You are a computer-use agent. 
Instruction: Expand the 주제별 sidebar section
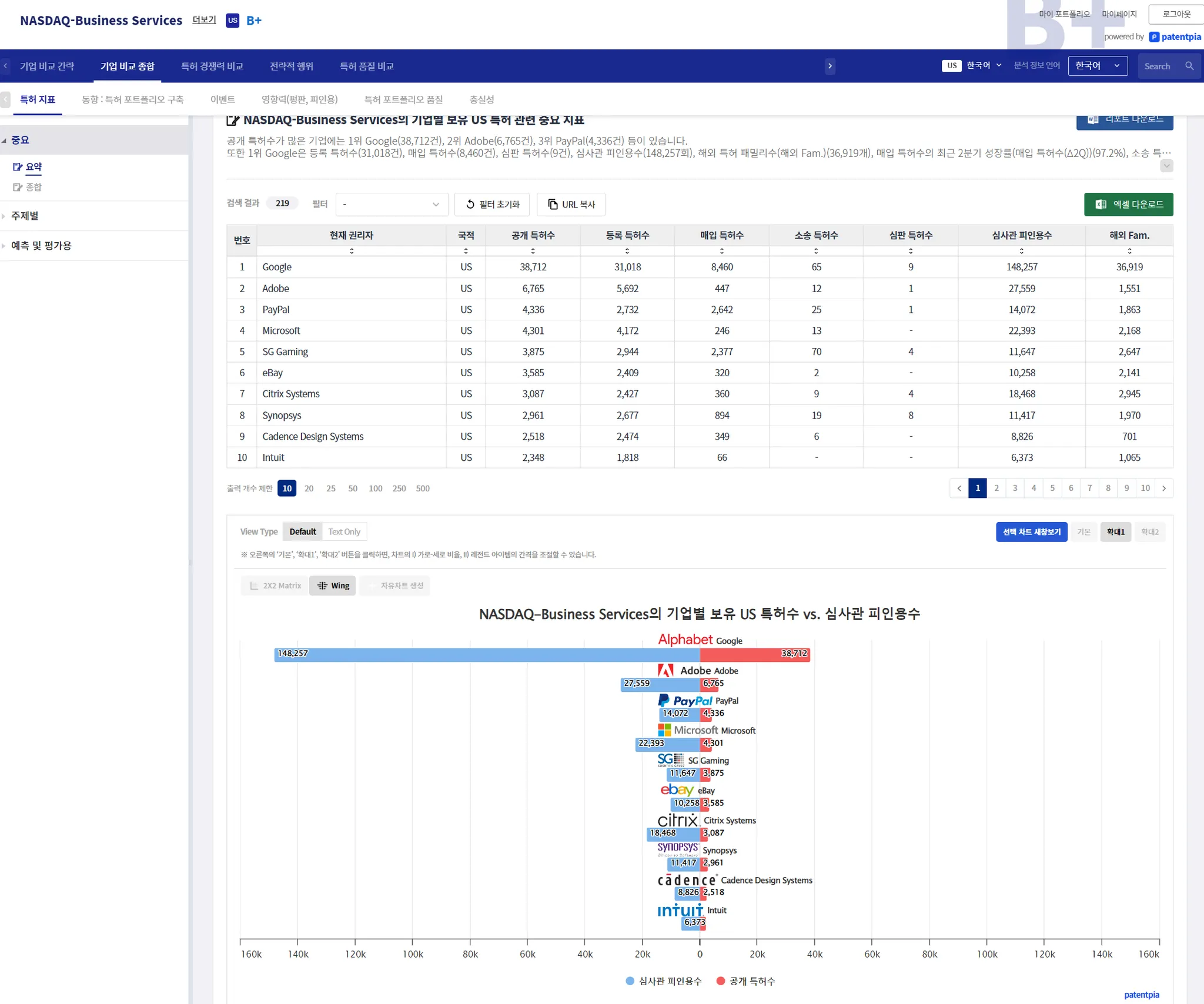tap(25, 216)
